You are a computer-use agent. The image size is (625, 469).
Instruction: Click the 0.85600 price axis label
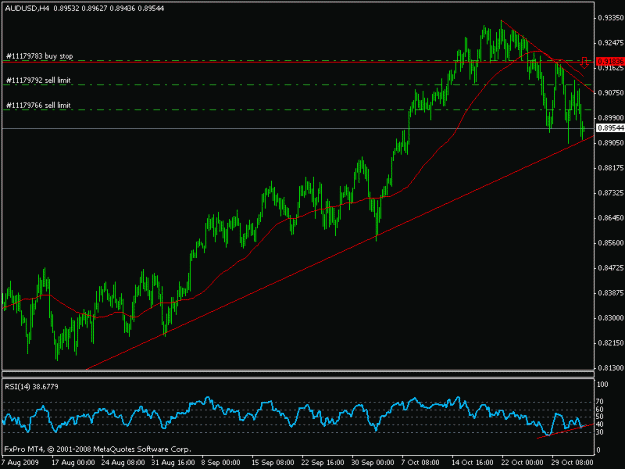(x=611, y=243)
